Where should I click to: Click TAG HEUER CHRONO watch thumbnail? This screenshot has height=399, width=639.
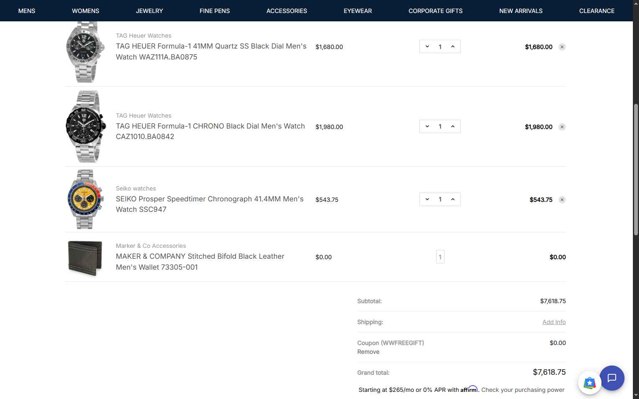tap(85, 126)
